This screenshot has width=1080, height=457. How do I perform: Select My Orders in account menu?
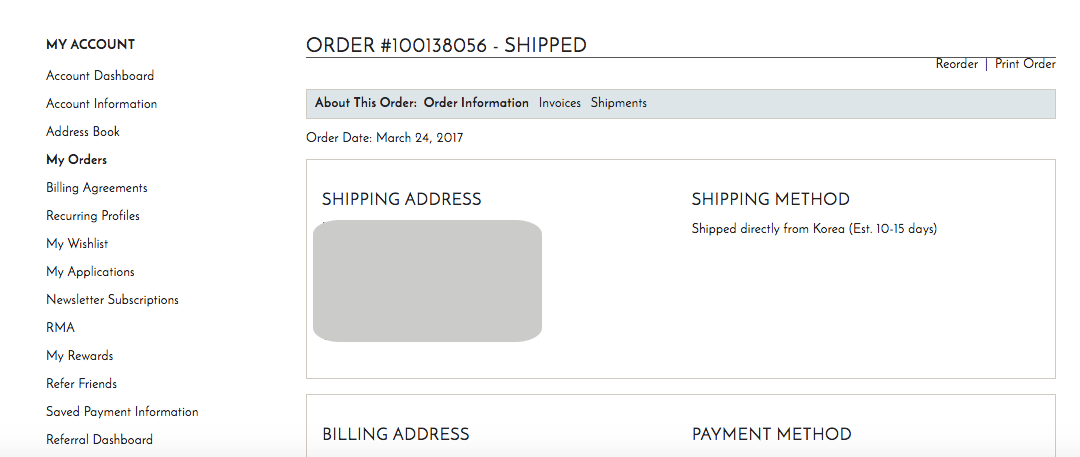tap(76, 160)
